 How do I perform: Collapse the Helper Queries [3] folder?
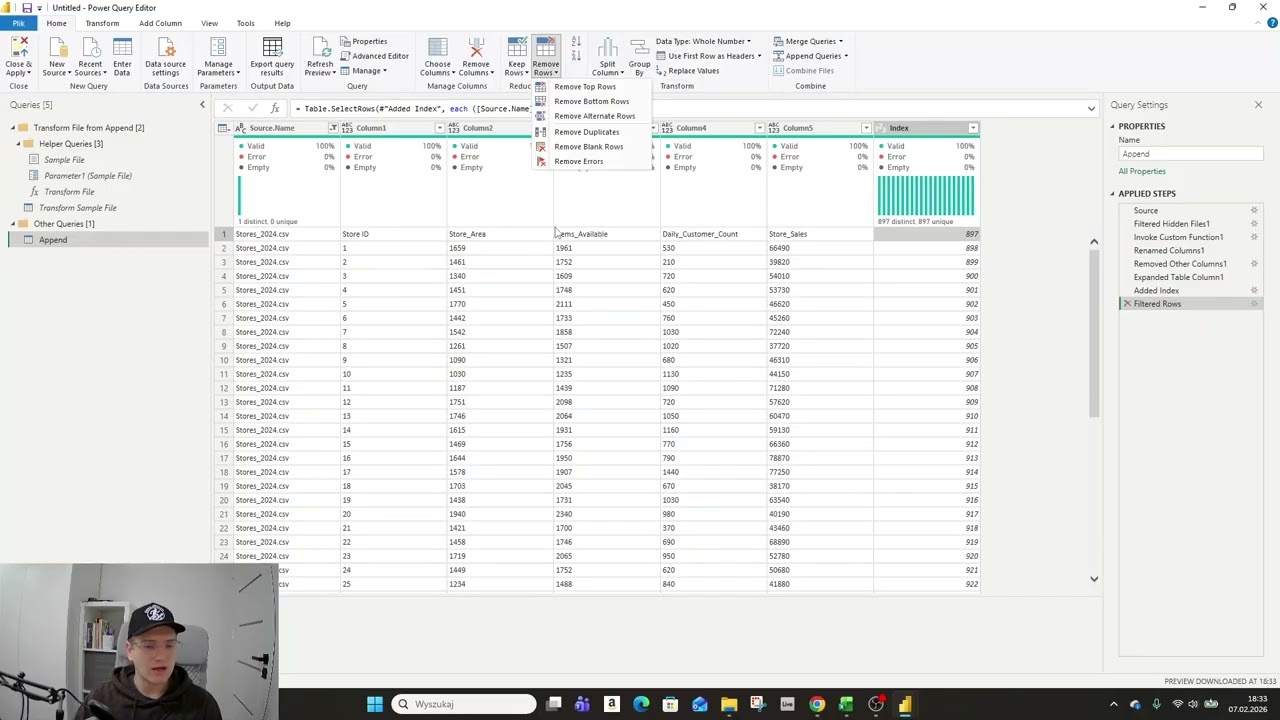pos(18,144)
